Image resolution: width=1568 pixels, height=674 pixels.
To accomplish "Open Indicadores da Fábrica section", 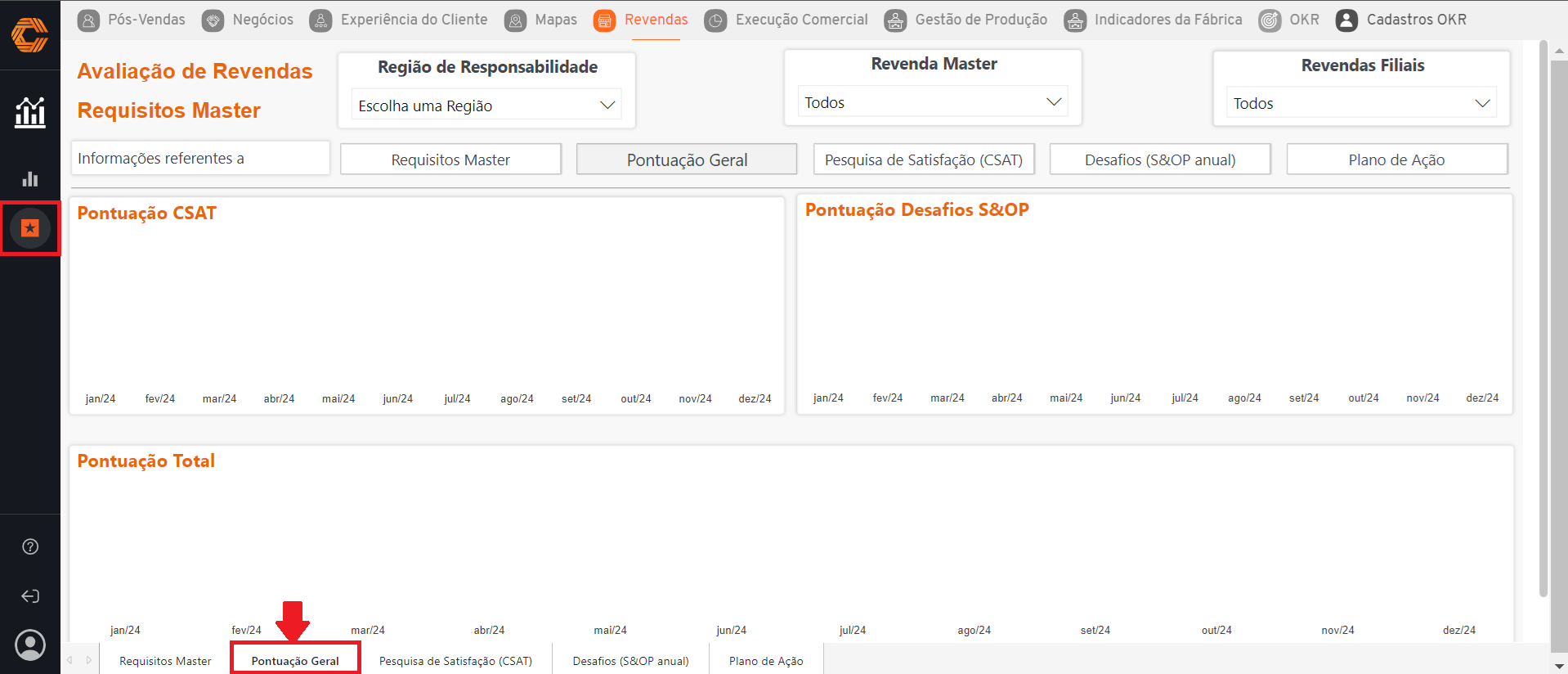I will 1168,20.
